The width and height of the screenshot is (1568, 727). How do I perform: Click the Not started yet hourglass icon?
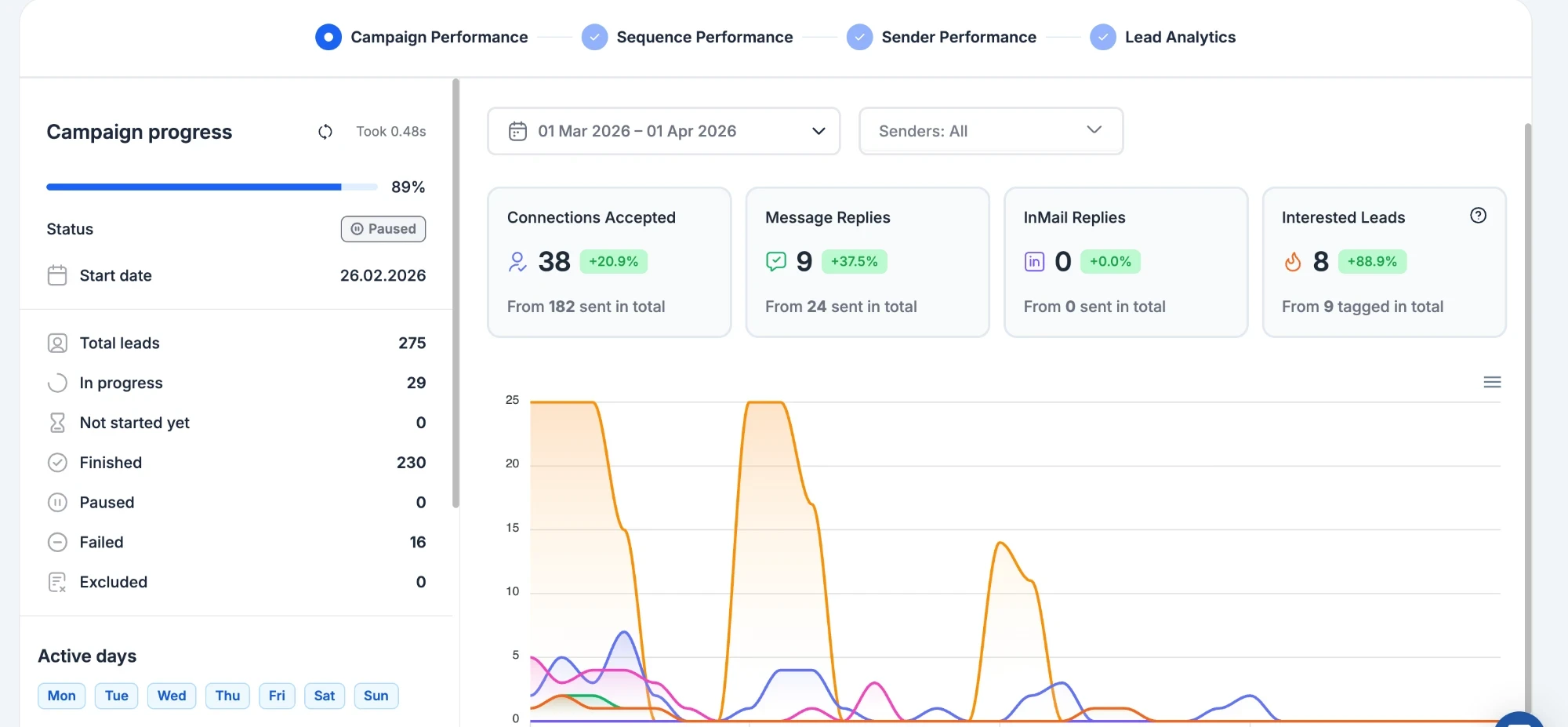click(57, 423)
